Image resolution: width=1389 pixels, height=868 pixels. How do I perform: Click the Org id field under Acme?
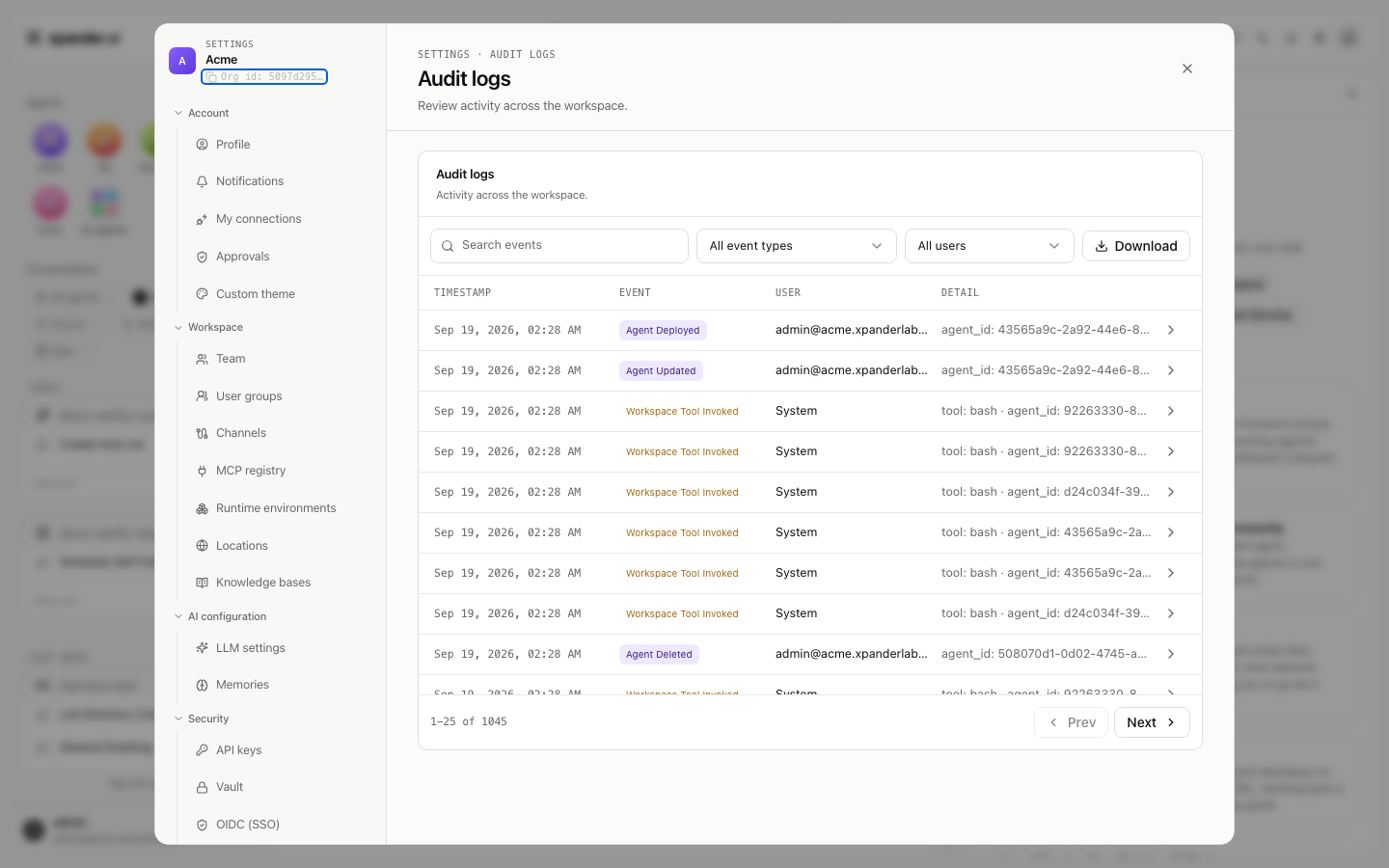(264, 76)
